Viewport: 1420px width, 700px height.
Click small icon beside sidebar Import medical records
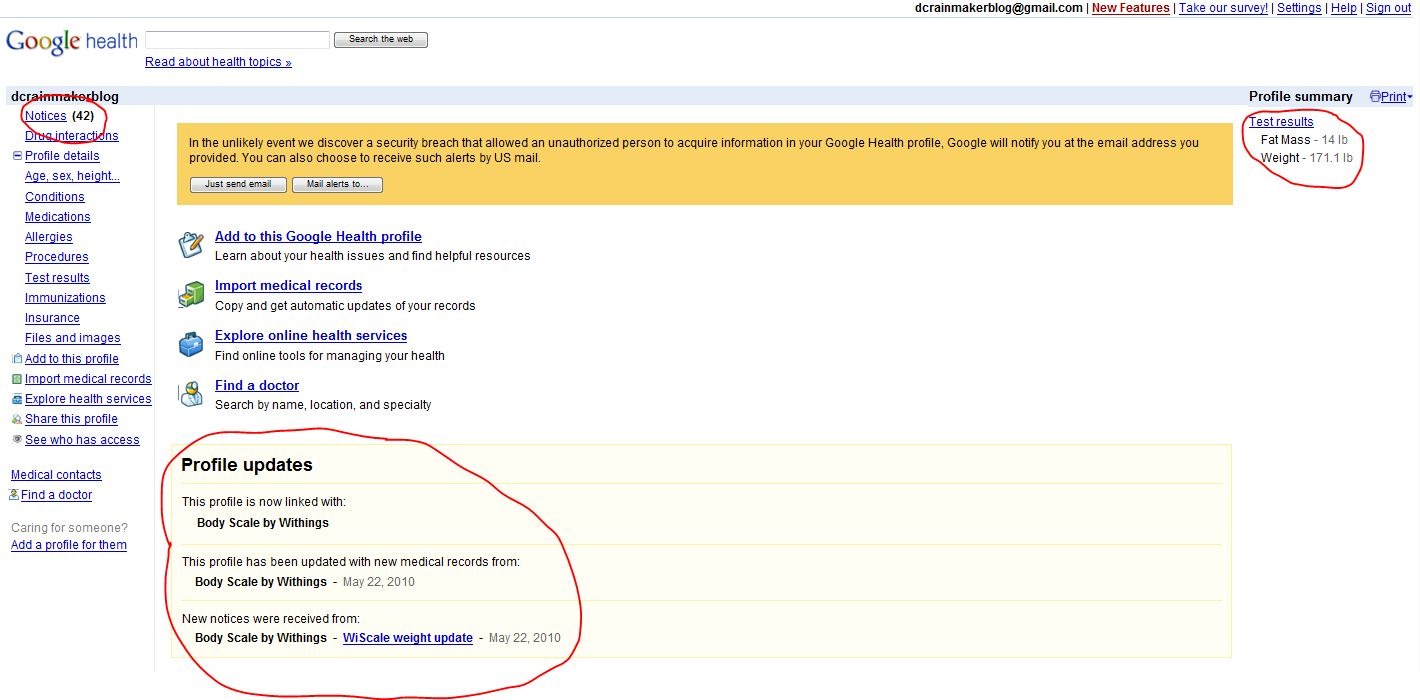[16, 379]
